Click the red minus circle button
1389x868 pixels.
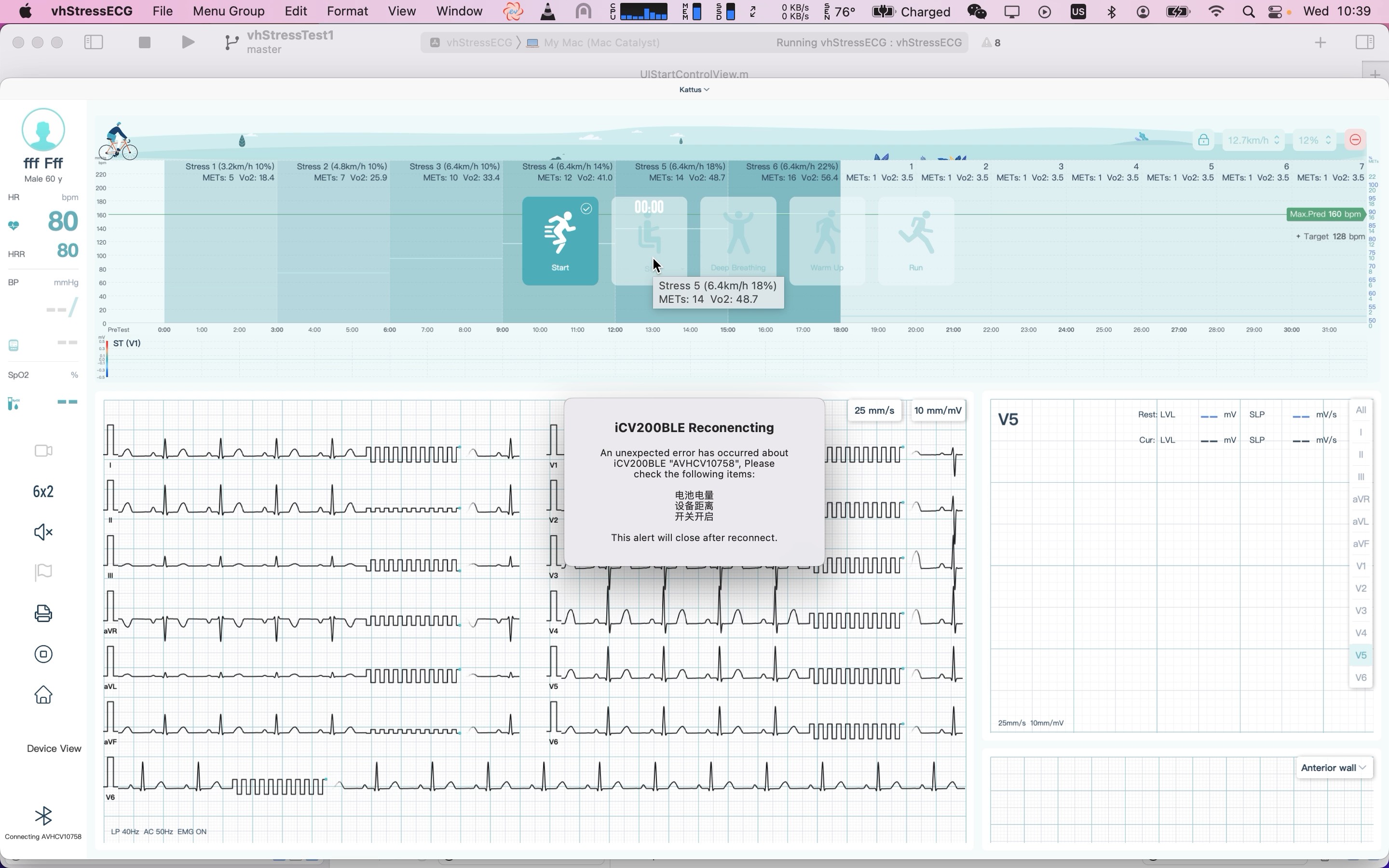pyautogui.click(x=1356, y=140)
